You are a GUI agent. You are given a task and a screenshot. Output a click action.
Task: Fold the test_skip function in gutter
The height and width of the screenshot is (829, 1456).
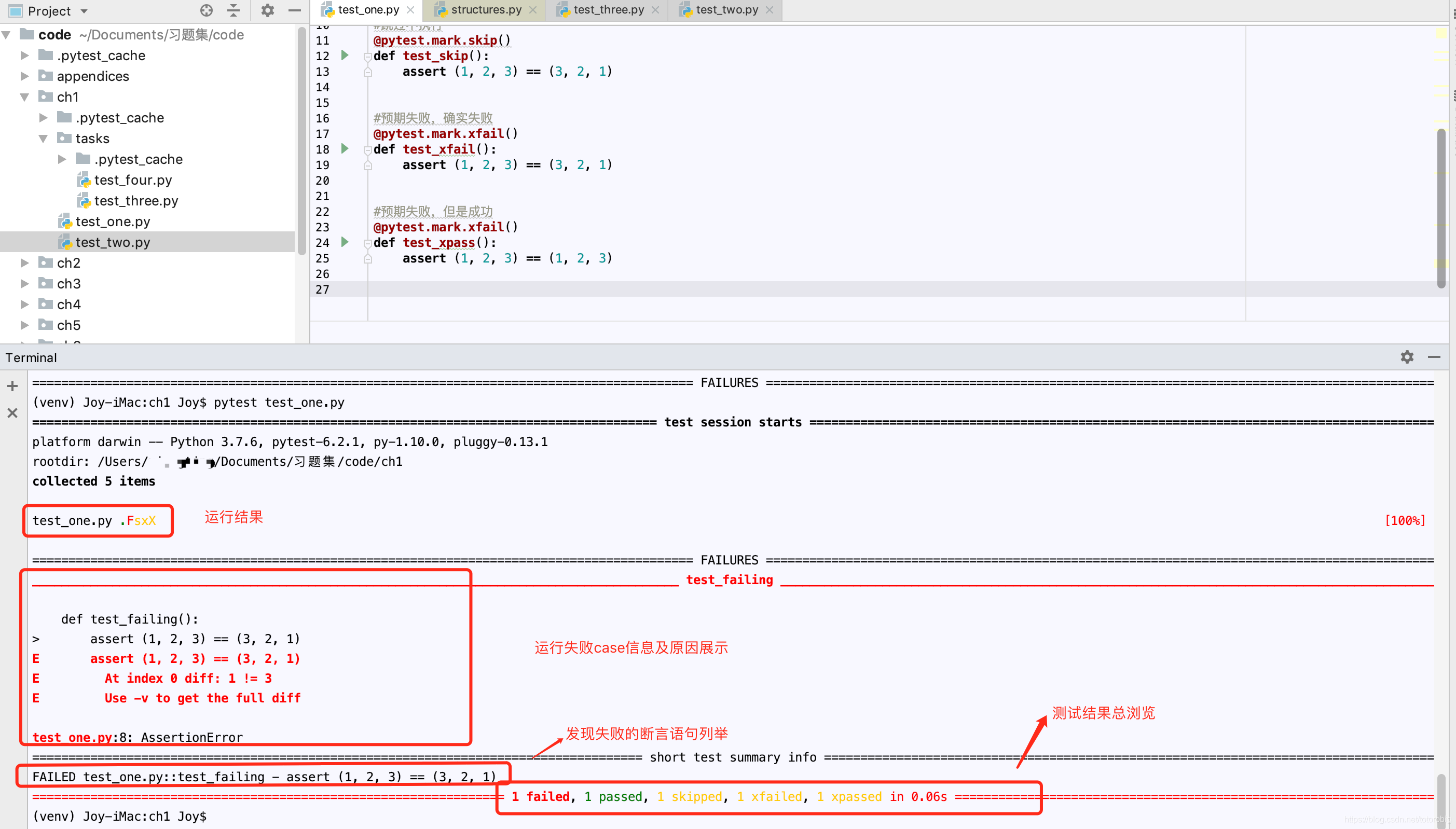[x=368, y=57]
